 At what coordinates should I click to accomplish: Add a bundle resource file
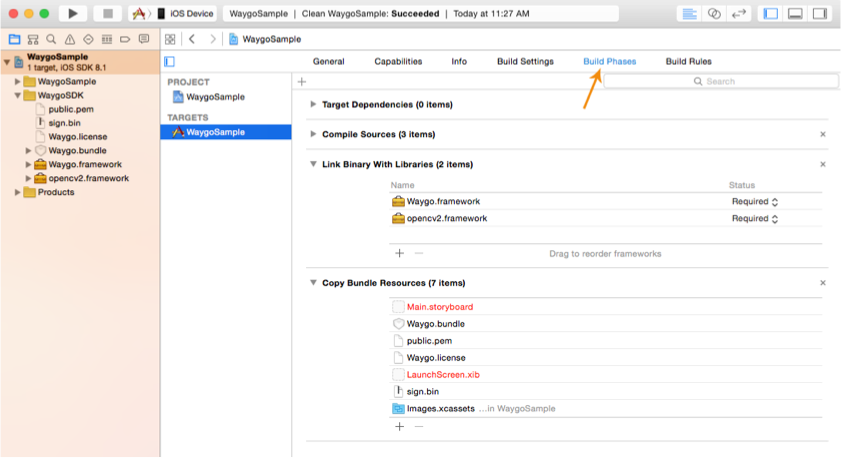tap(400, 427)
